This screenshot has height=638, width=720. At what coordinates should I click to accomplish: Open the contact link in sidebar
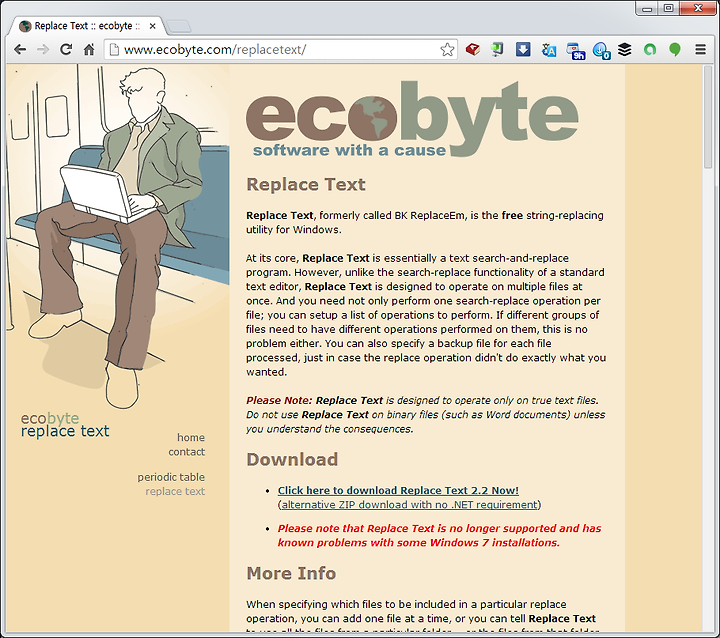click(x=186, y=452)
